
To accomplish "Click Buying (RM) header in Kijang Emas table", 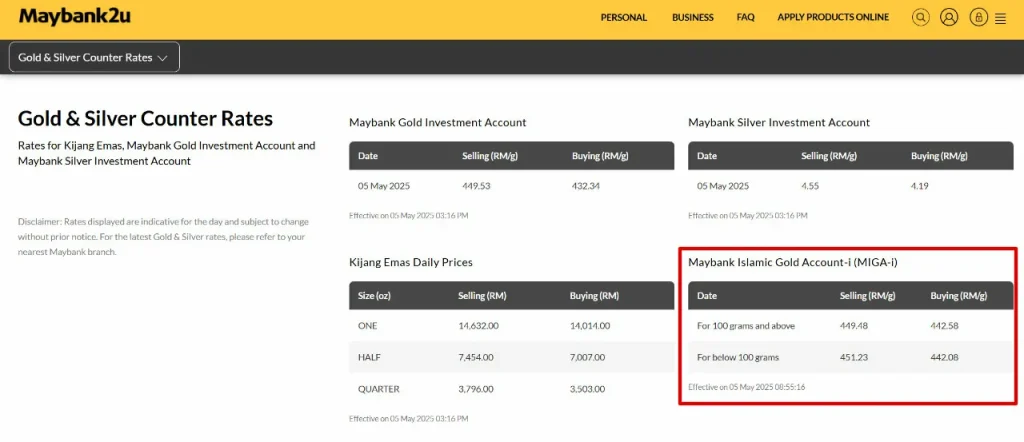I will pos(594,296).
